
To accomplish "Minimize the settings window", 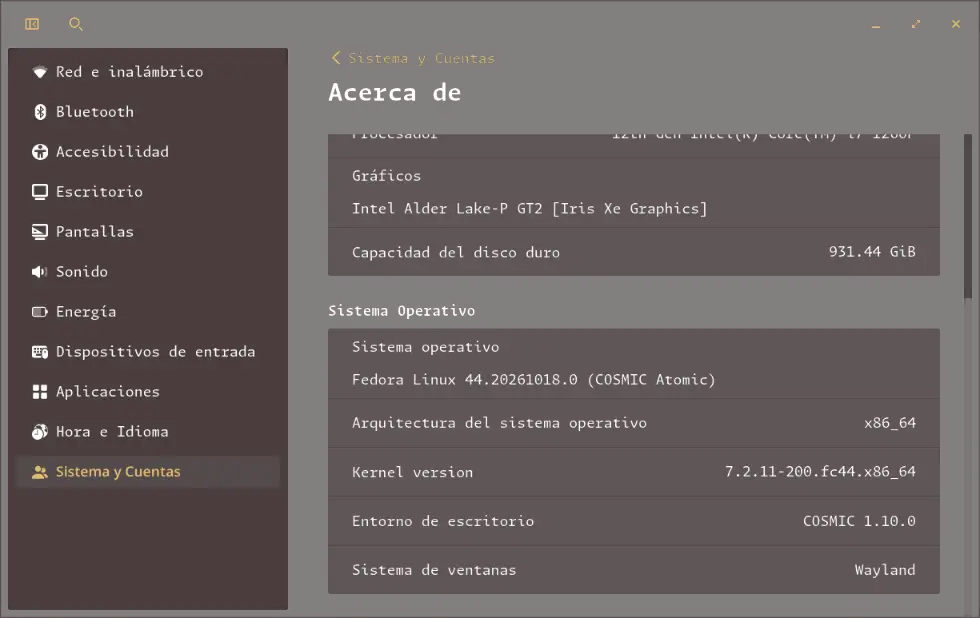I will [x=876, y=24].
